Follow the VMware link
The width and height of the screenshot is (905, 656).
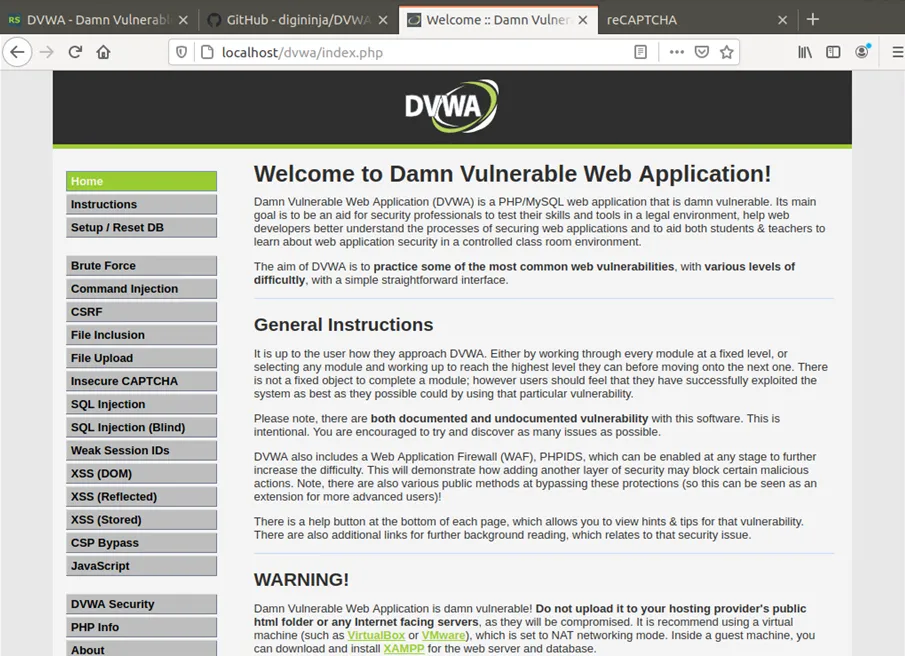tap(443, 635)
